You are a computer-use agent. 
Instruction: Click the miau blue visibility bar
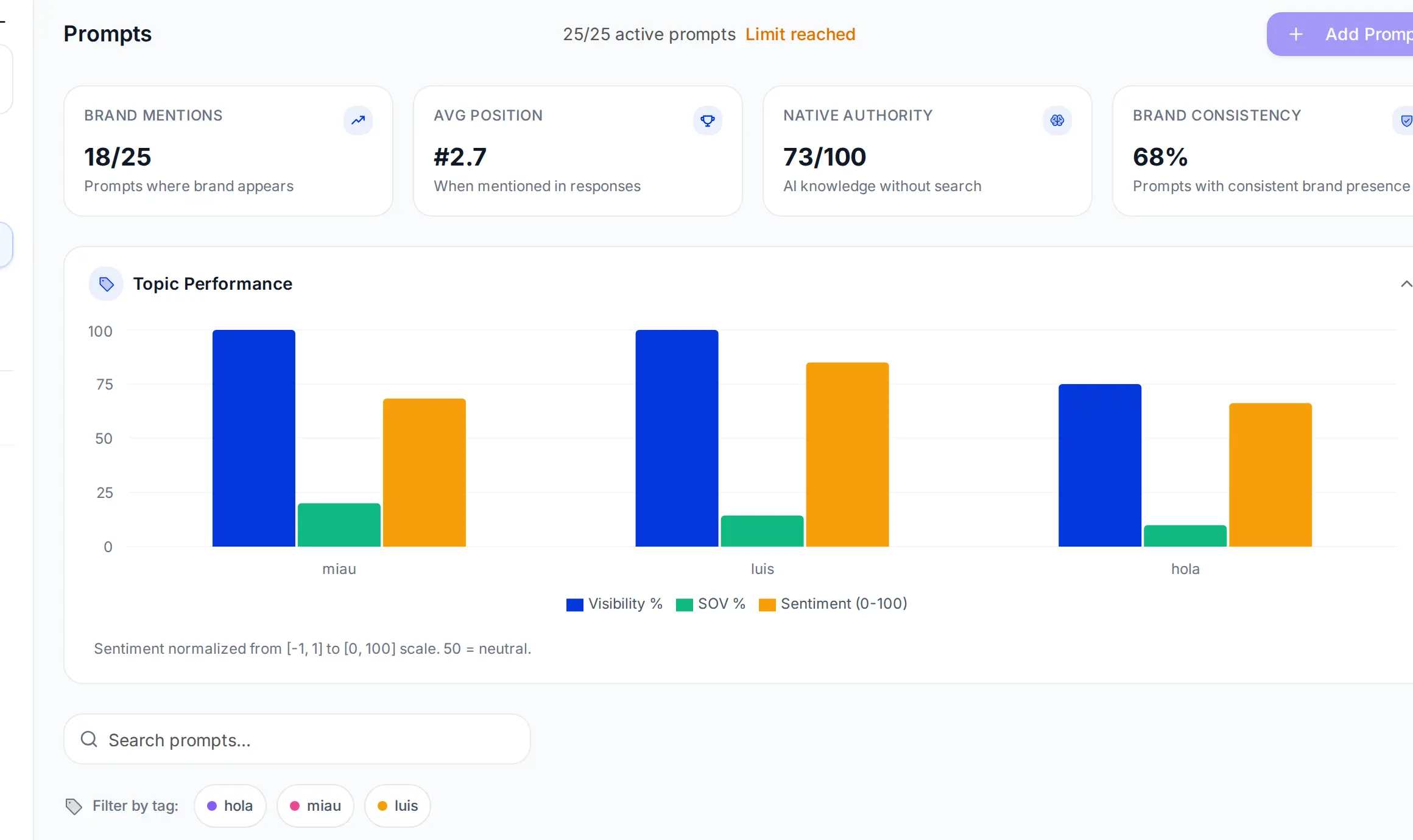(x=254, y=438)
